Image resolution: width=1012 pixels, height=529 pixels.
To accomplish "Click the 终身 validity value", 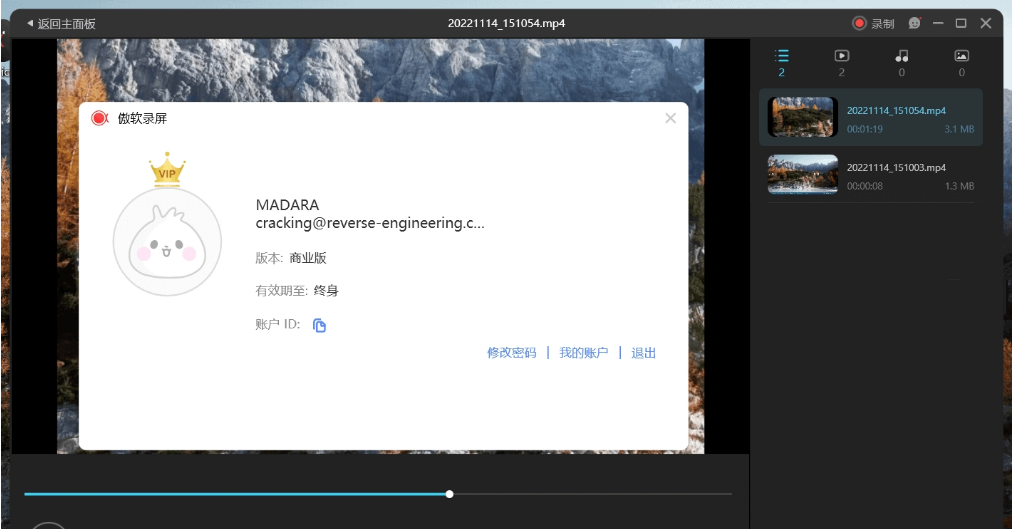I will click(x=326, y=291).
